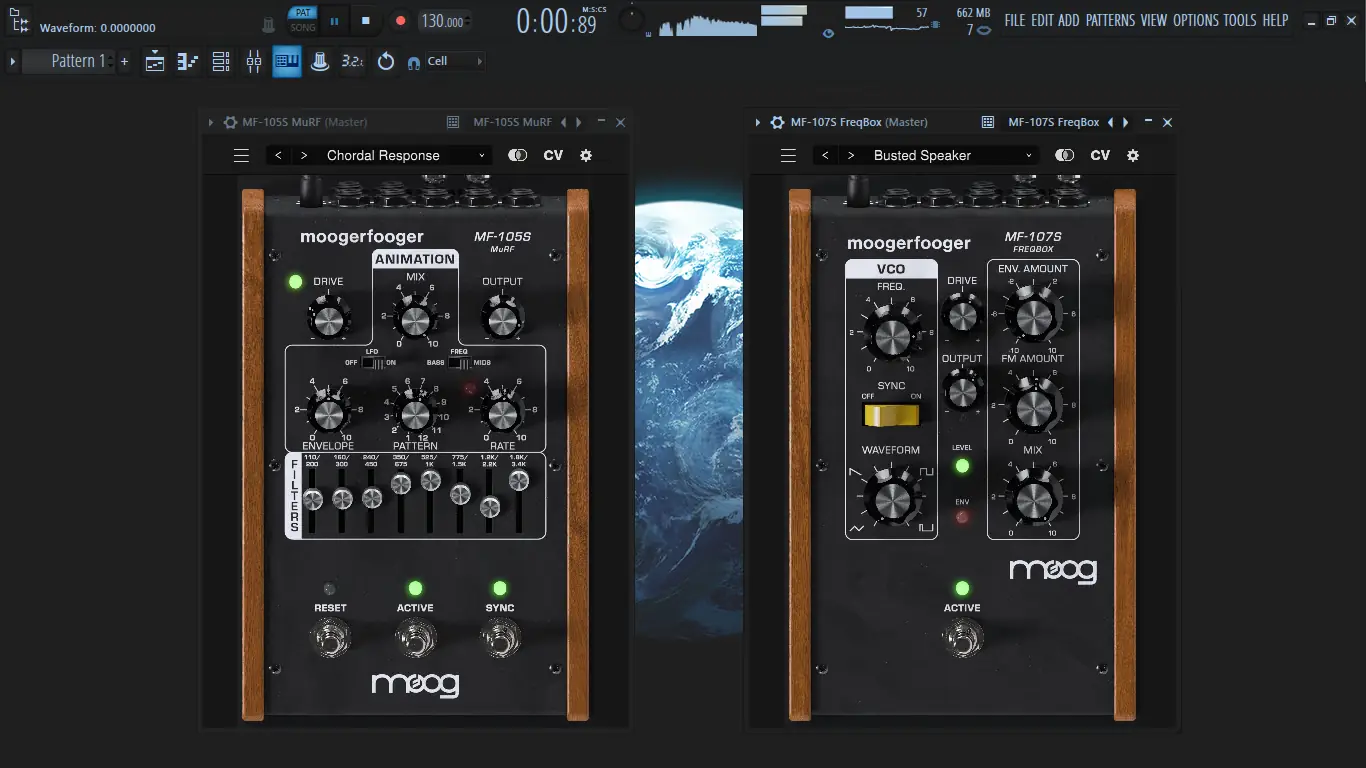Load the preset after Busted Speaker
Viewport: 1366px width, 768px height.
851,155
